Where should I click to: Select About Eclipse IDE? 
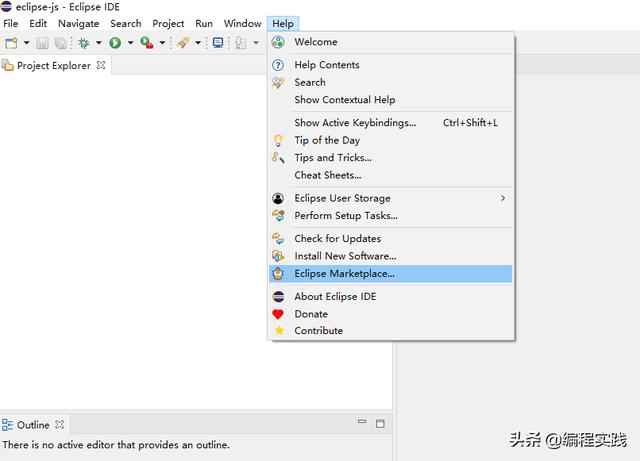(391, 296)
